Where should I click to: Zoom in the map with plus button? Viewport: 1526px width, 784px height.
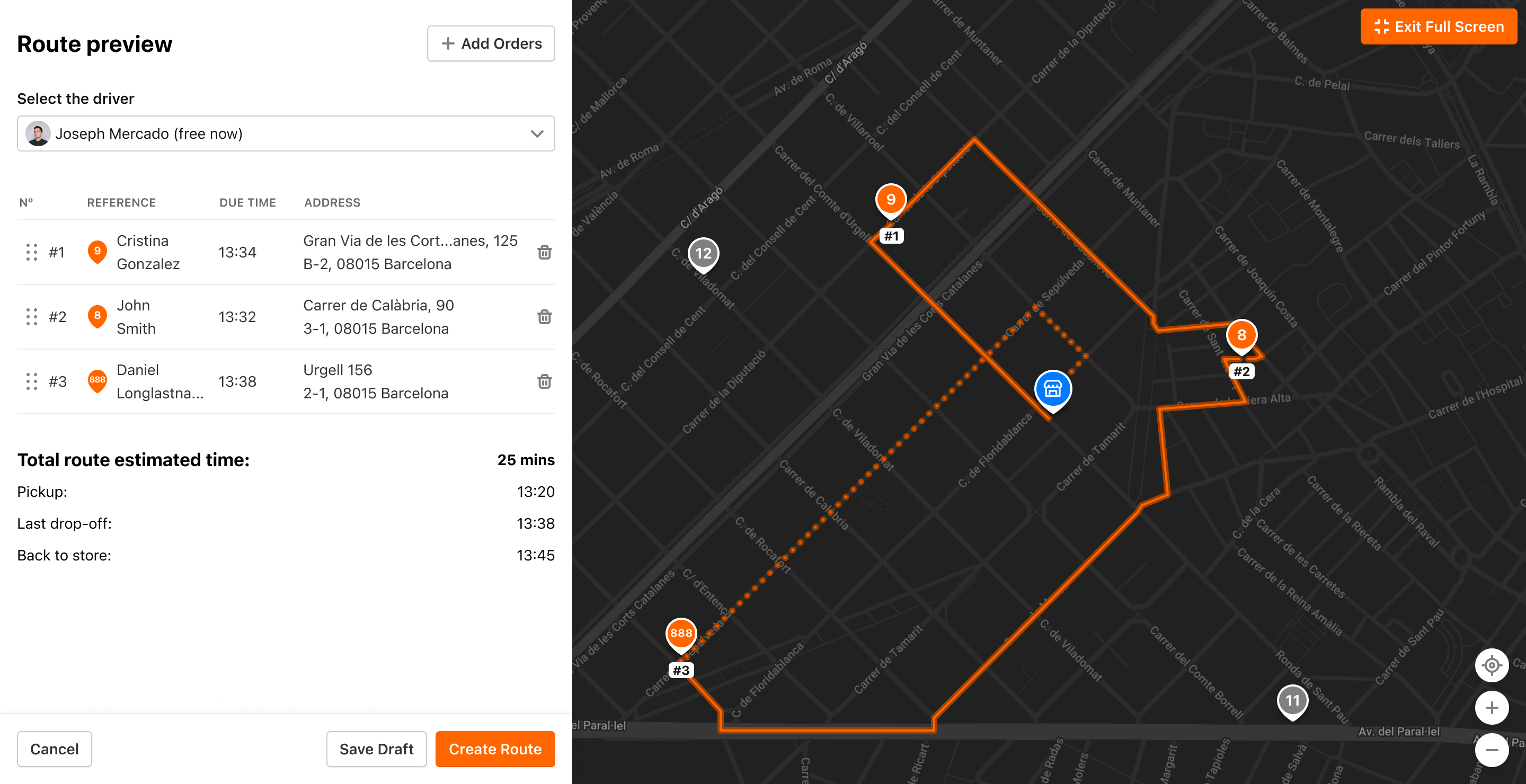coord(1491,707)
